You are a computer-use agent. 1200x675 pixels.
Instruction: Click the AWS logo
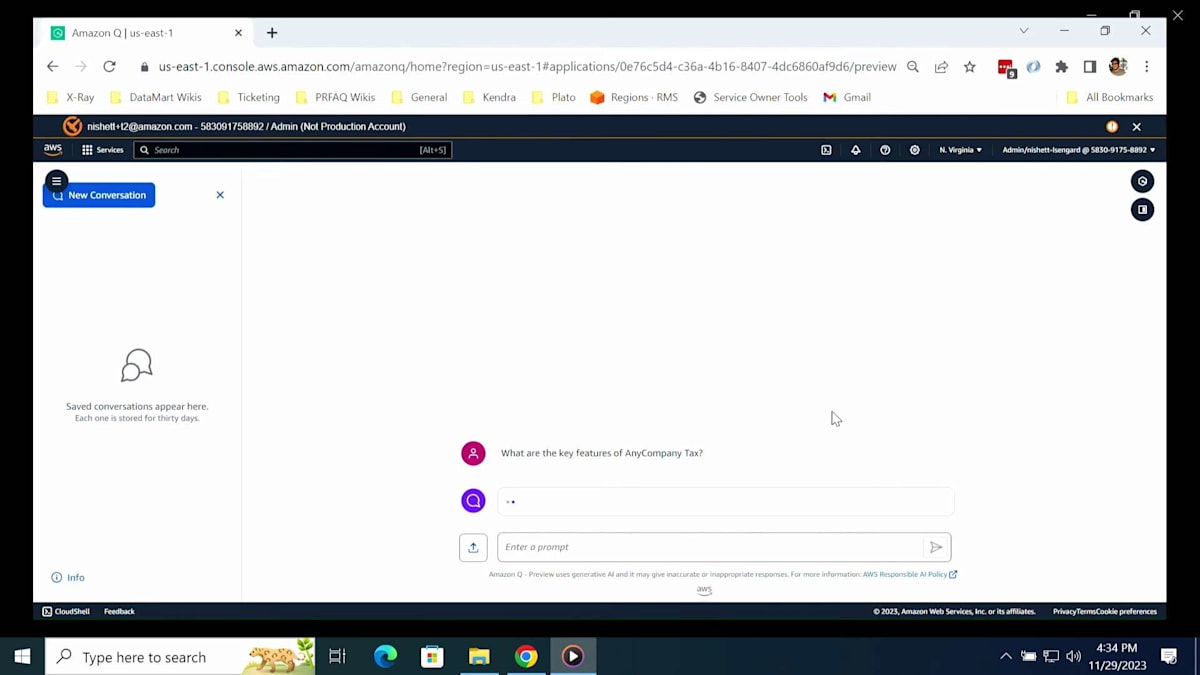point(53,150)
